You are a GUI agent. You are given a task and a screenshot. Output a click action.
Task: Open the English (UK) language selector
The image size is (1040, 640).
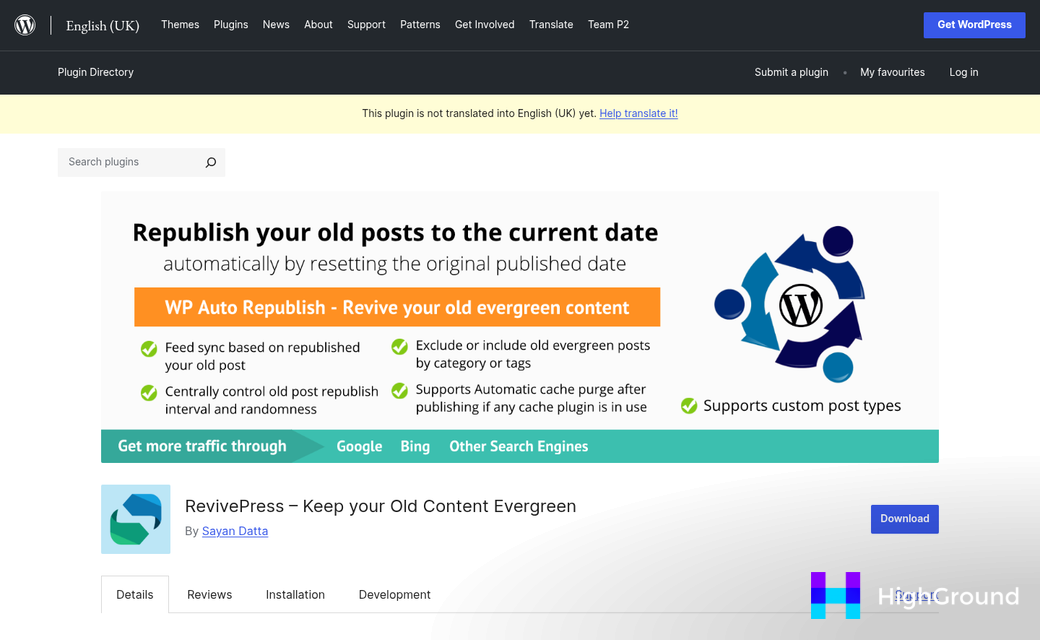click(102, 26)
